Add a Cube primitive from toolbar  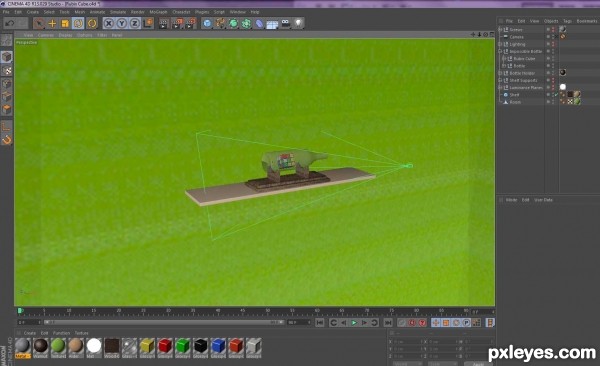207,23
